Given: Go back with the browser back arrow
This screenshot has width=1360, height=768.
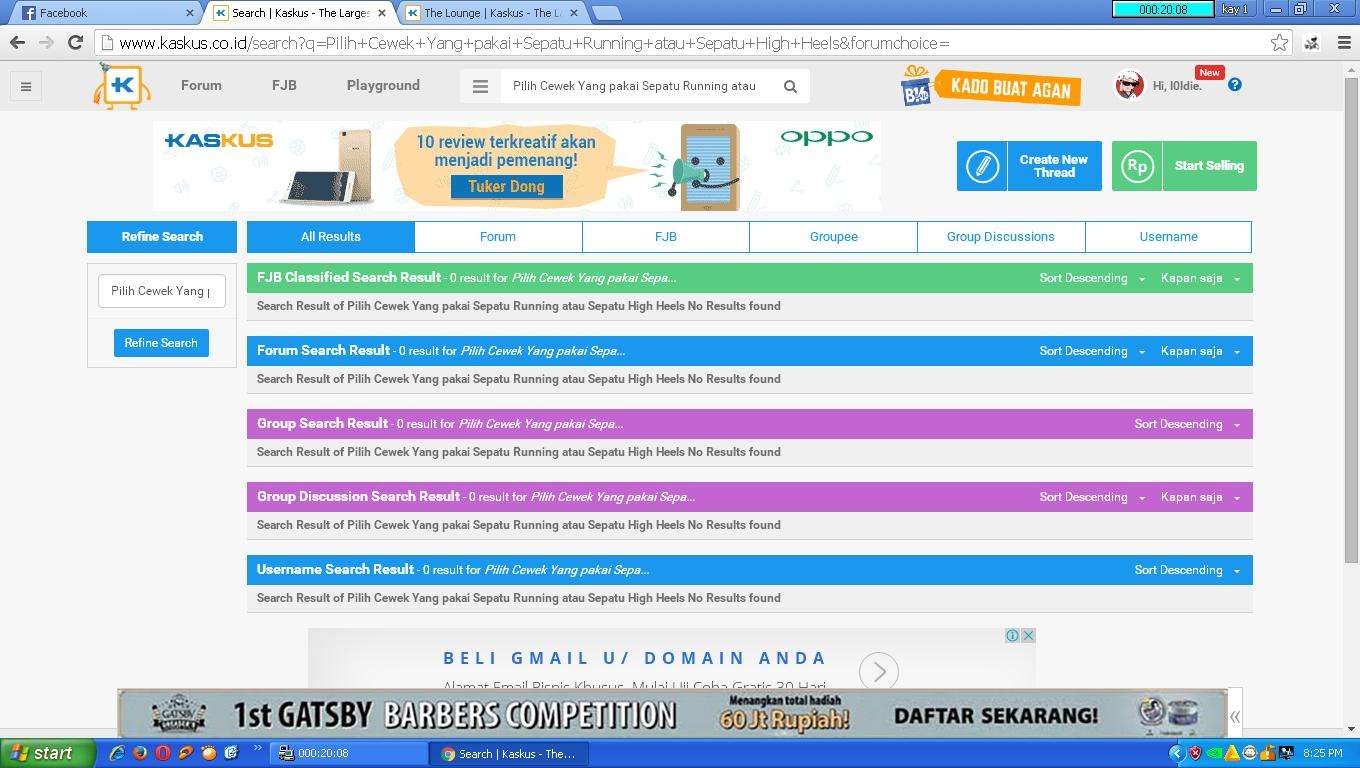Looking at the screenshot, I should [x=17, y=42].
